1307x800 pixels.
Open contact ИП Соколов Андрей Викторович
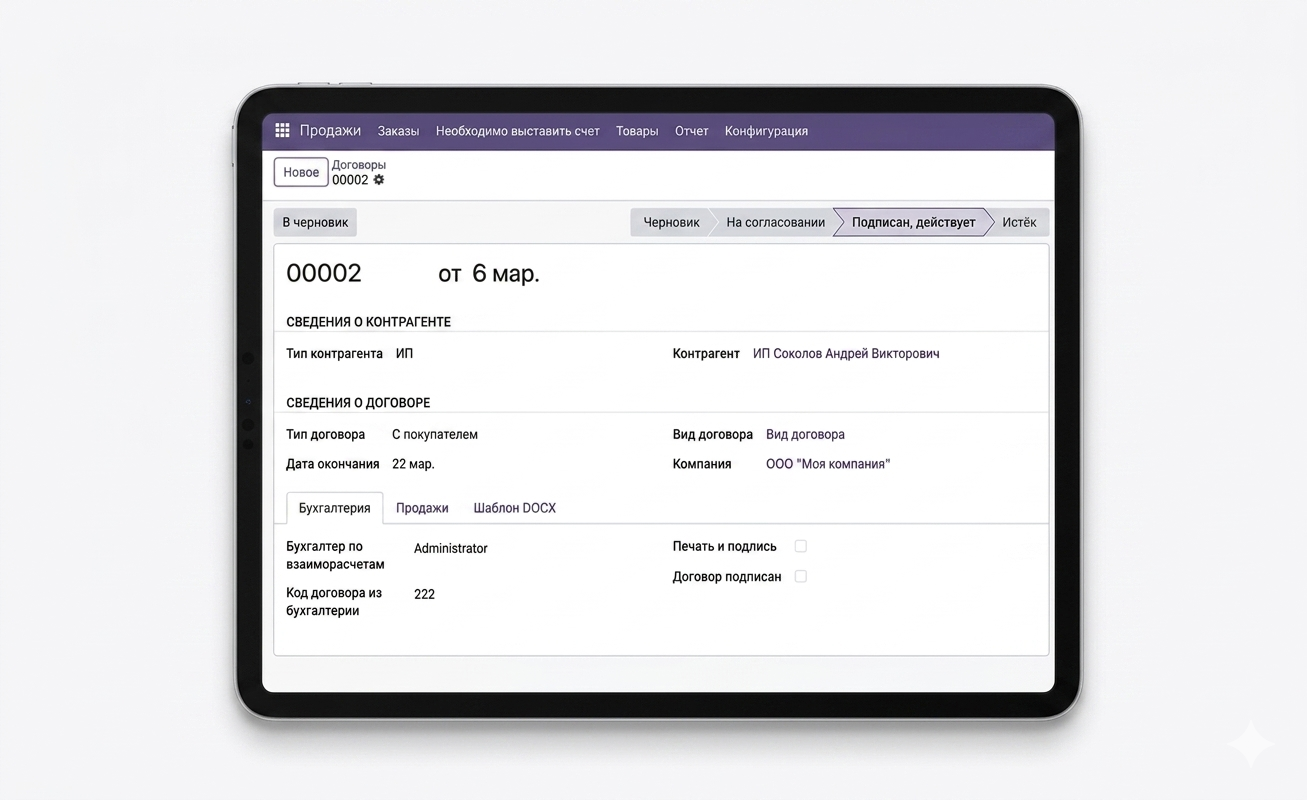pos(845,353)
